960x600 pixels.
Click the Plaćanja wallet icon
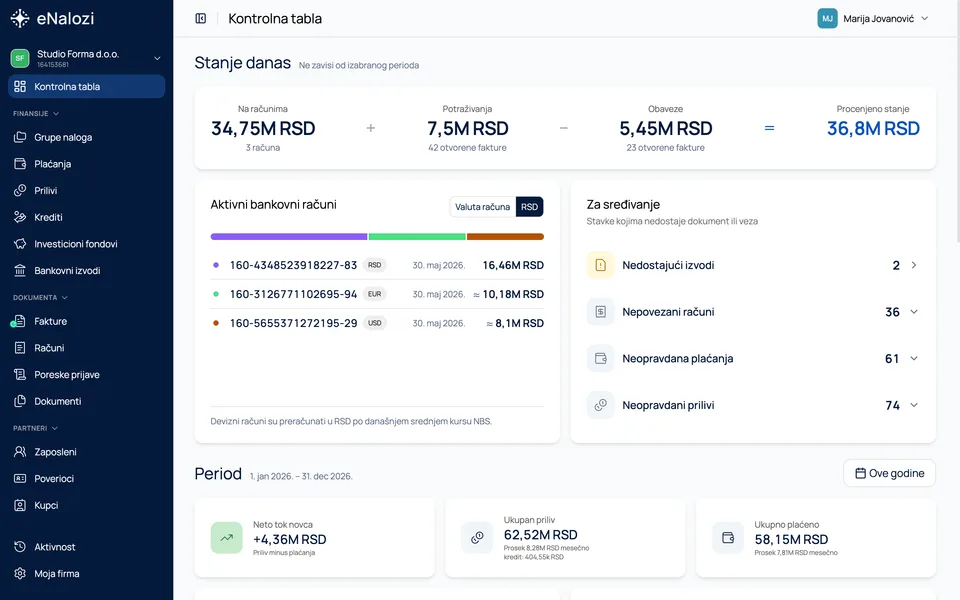pos(20,163)
